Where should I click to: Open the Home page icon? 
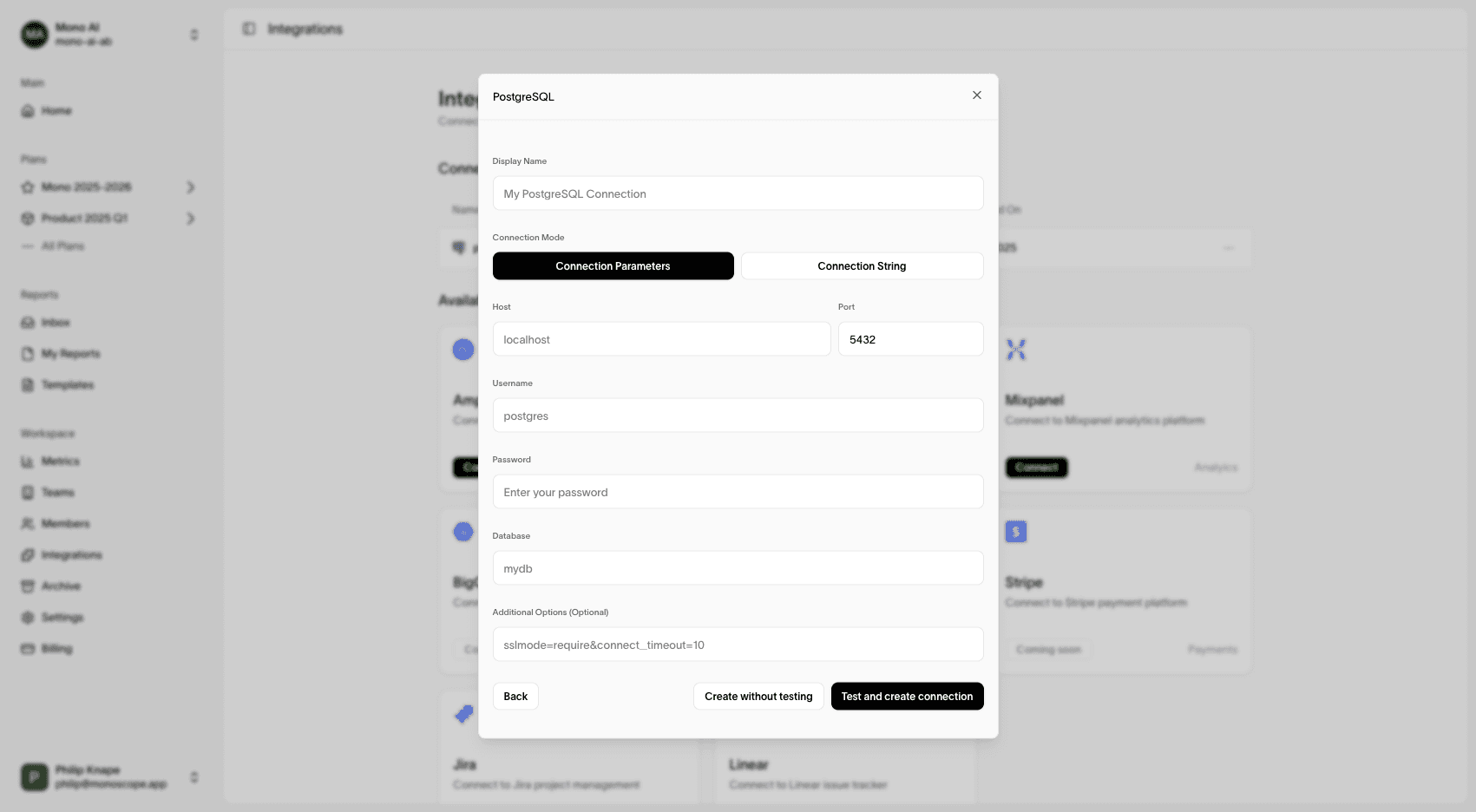pyautogui.click(x=28, y=111)
